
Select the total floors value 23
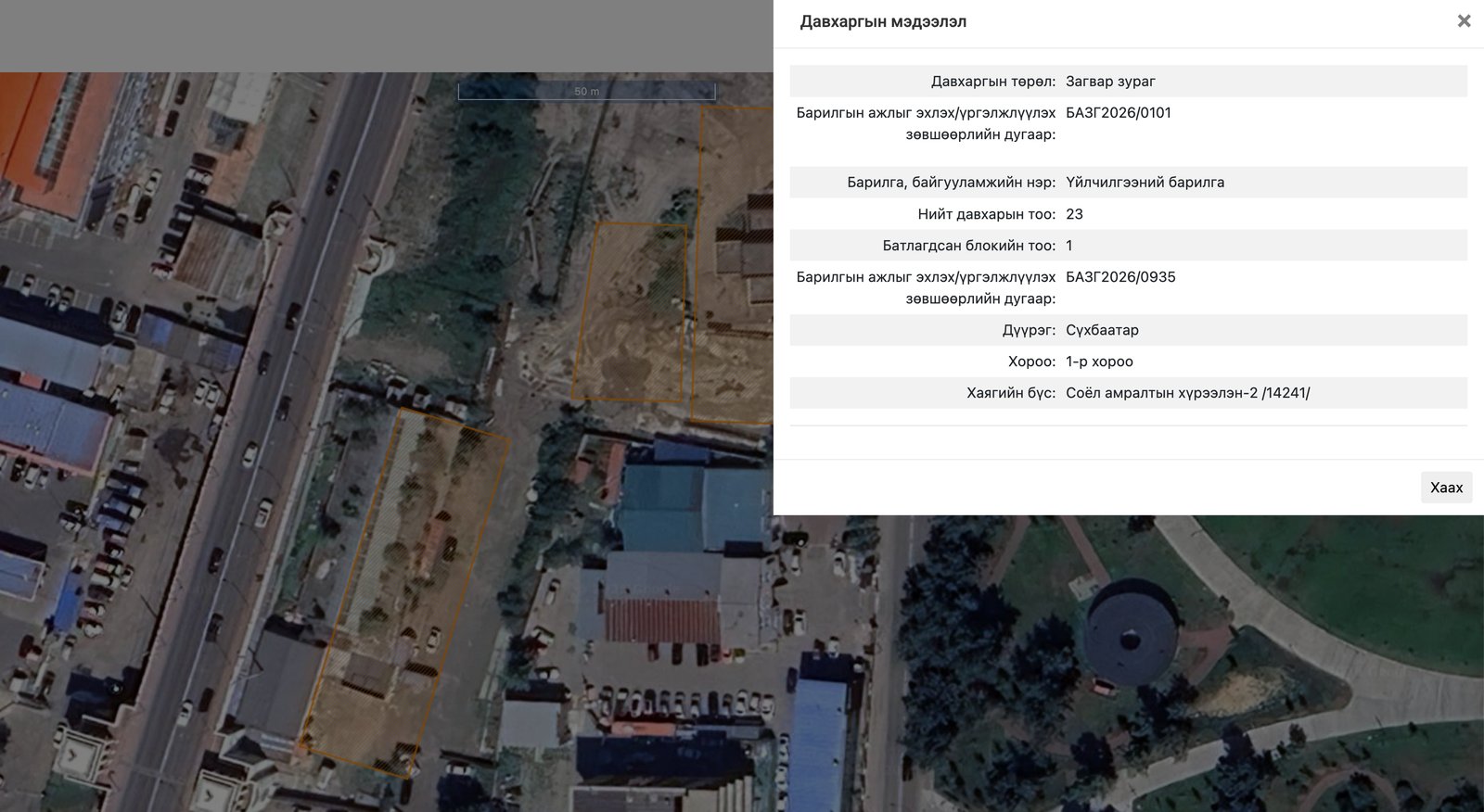(x=1074, y=214)
